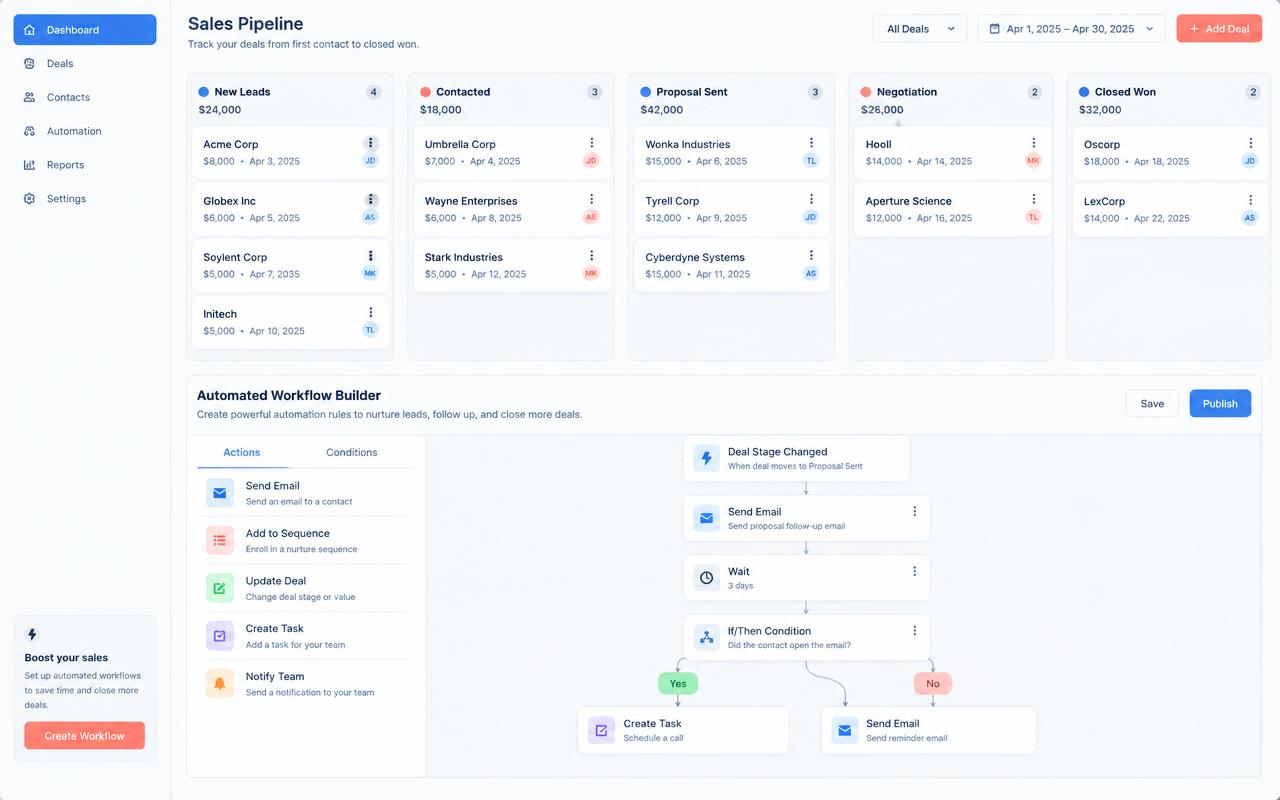Click the Create Task action in the list
Screen dimensions: 1280x800
point(305,636)
